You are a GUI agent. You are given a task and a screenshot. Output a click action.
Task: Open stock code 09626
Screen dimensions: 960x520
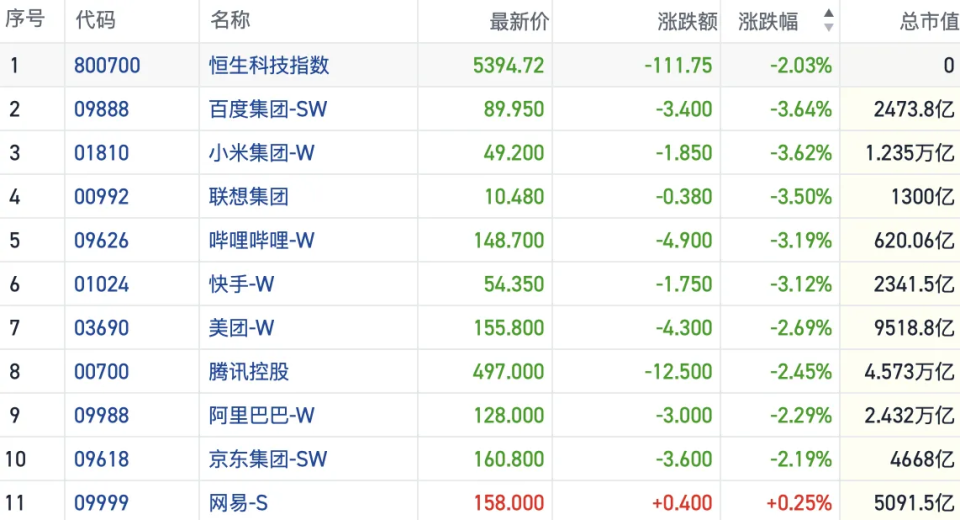tap(102, 240)
